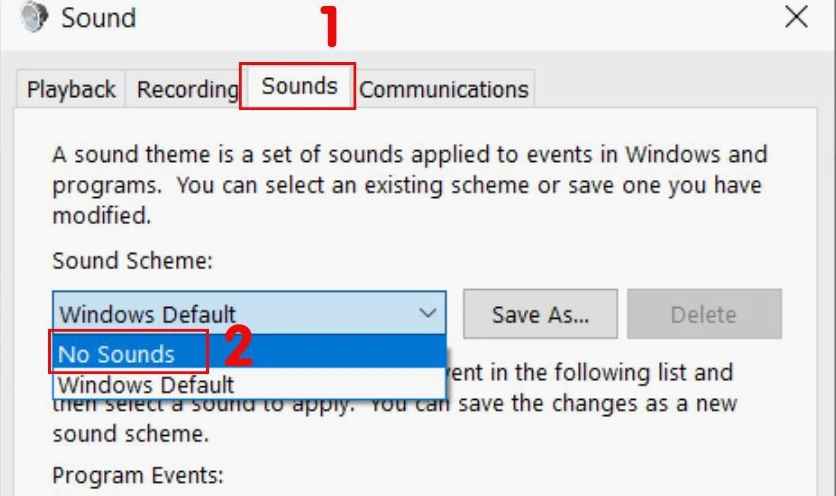Click the Sound window title text
The width and height of the screenshot is (836, 496).
(x=98, y=17)
